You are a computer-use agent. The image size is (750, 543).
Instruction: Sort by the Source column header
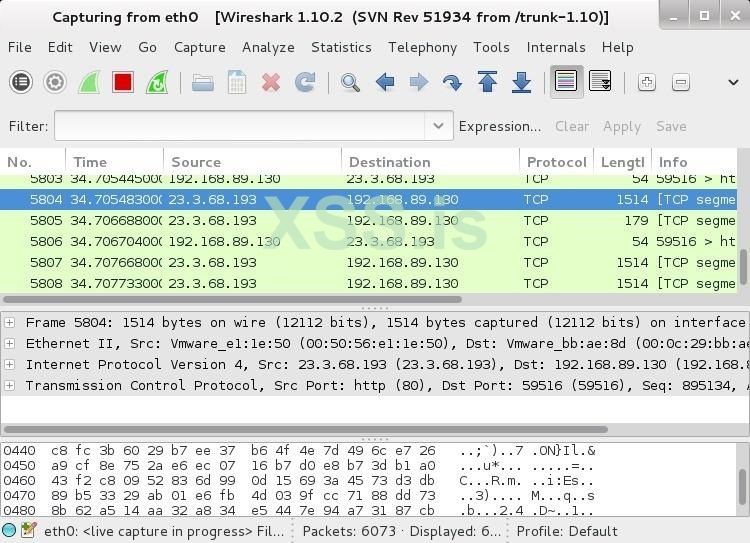[x=253, y=162]
